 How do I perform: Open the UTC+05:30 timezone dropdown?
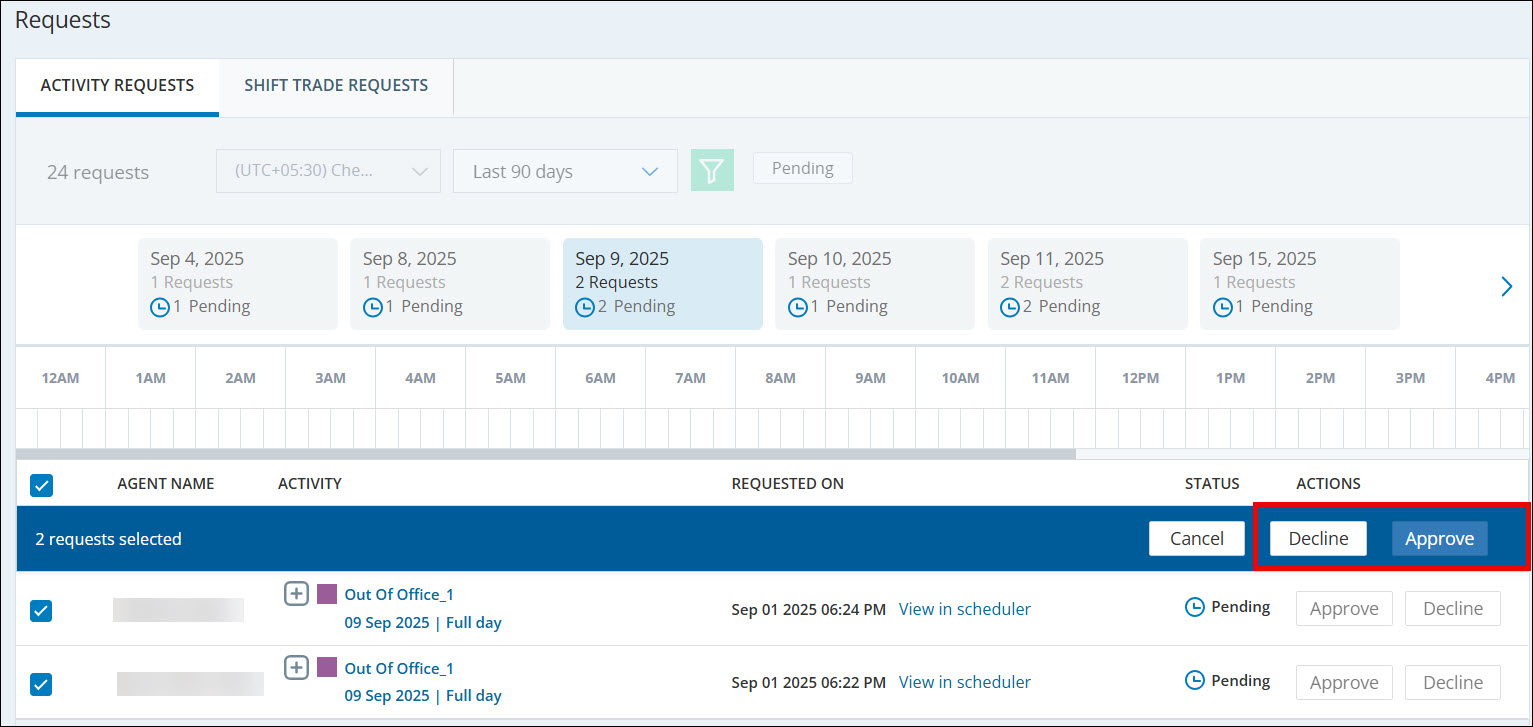click(328, 171)
